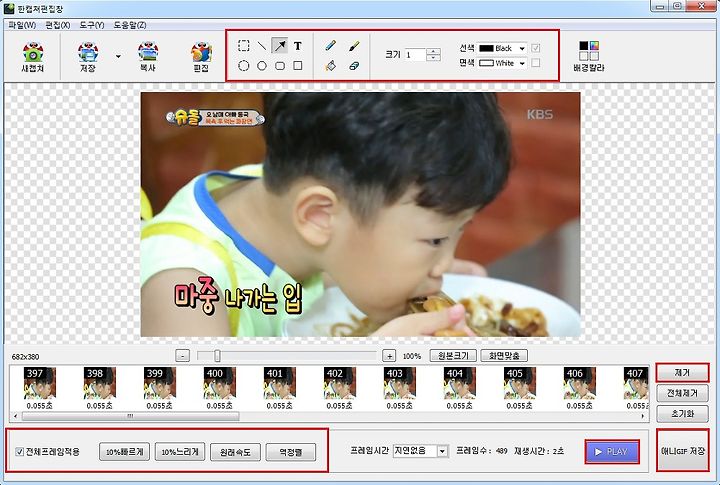Select the dashed circle selection tool
The width and height of the screenshot is (720, 485).
(244, 66)
